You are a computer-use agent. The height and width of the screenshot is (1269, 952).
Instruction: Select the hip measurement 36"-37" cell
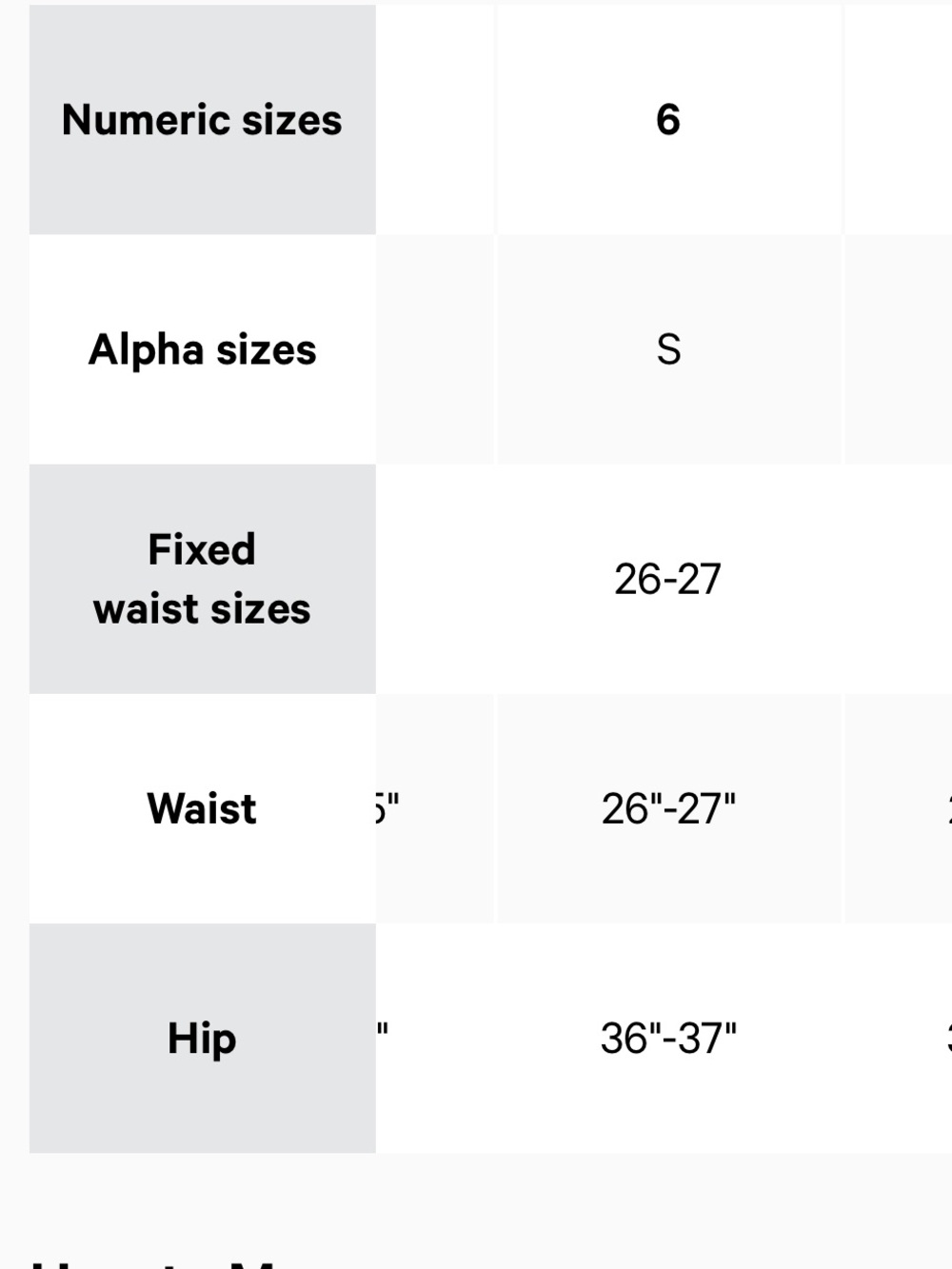[668, 1038]
